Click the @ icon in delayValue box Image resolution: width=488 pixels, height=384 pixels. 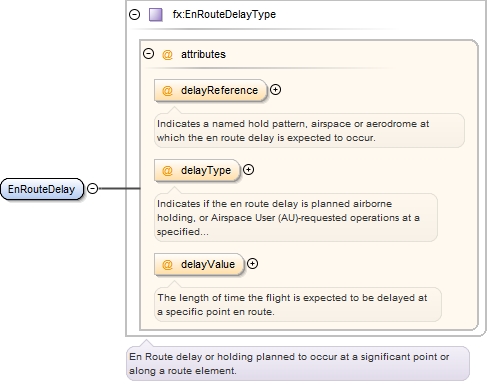(x=167, y=264)
